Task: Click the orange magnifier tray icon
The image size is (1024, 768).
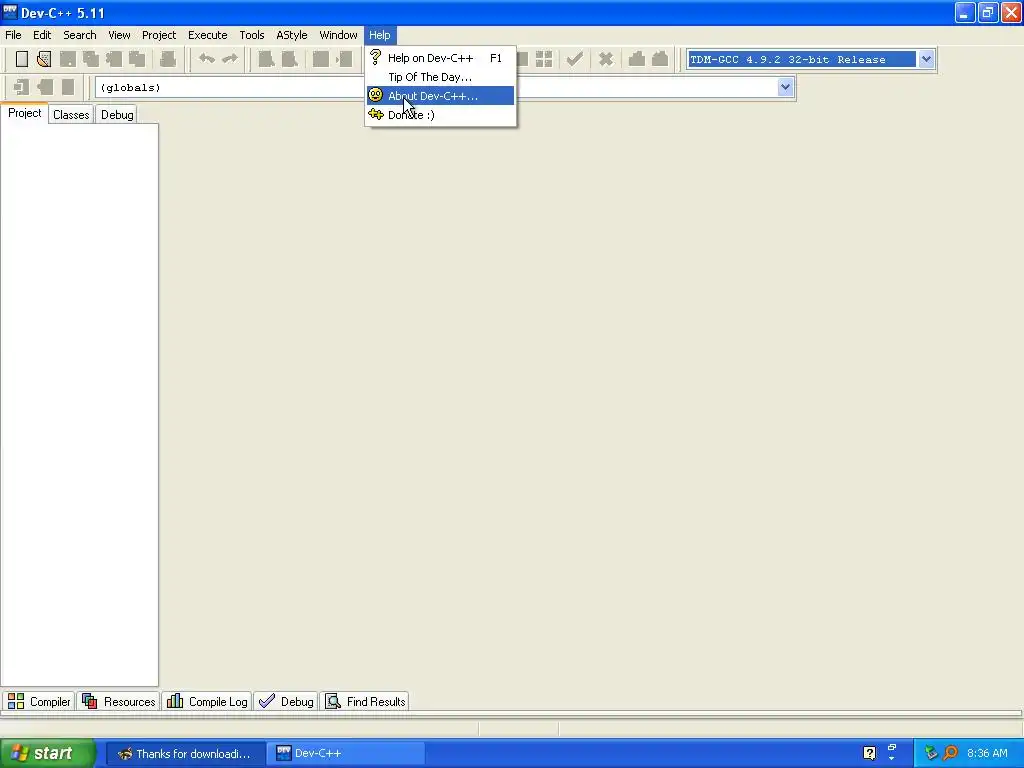Action: (951, 753)
